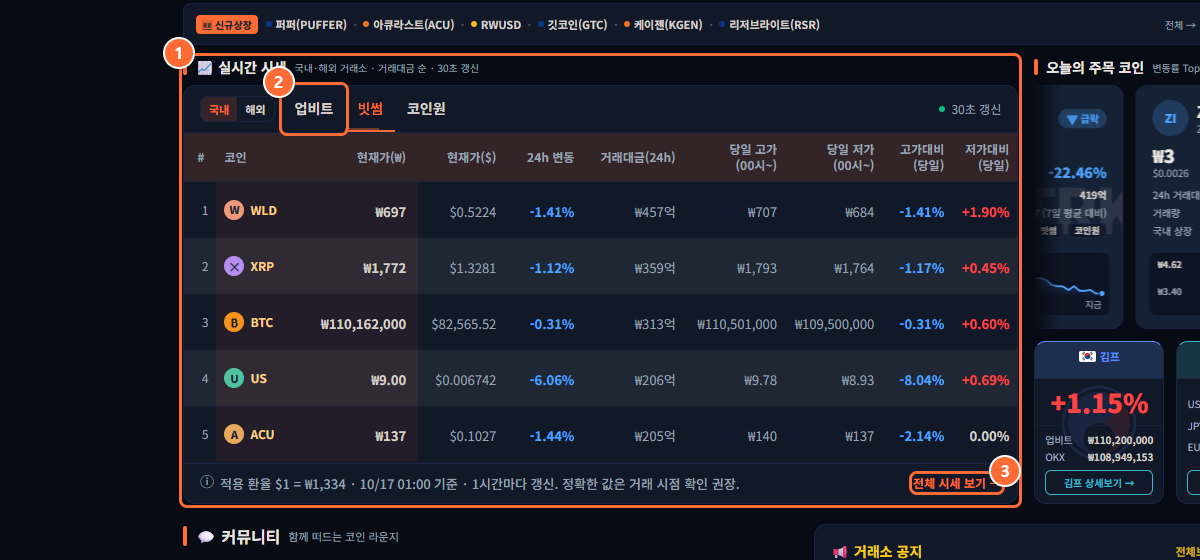
Task: Click the 거래대금(24h) column header
Action: click(x=638, y=157)
